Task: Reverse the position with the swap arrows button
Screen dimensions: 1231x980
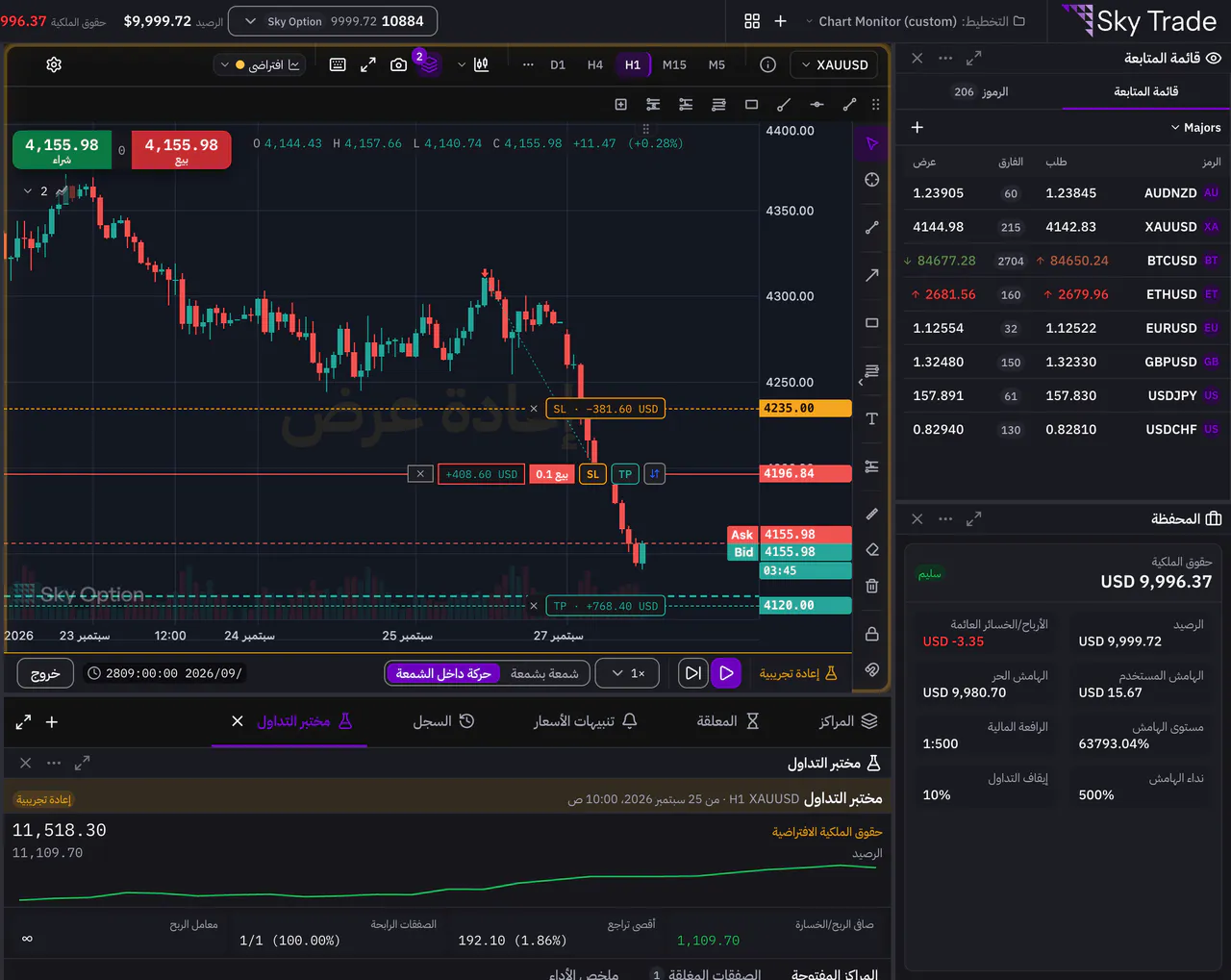Action: pos(655,474)
